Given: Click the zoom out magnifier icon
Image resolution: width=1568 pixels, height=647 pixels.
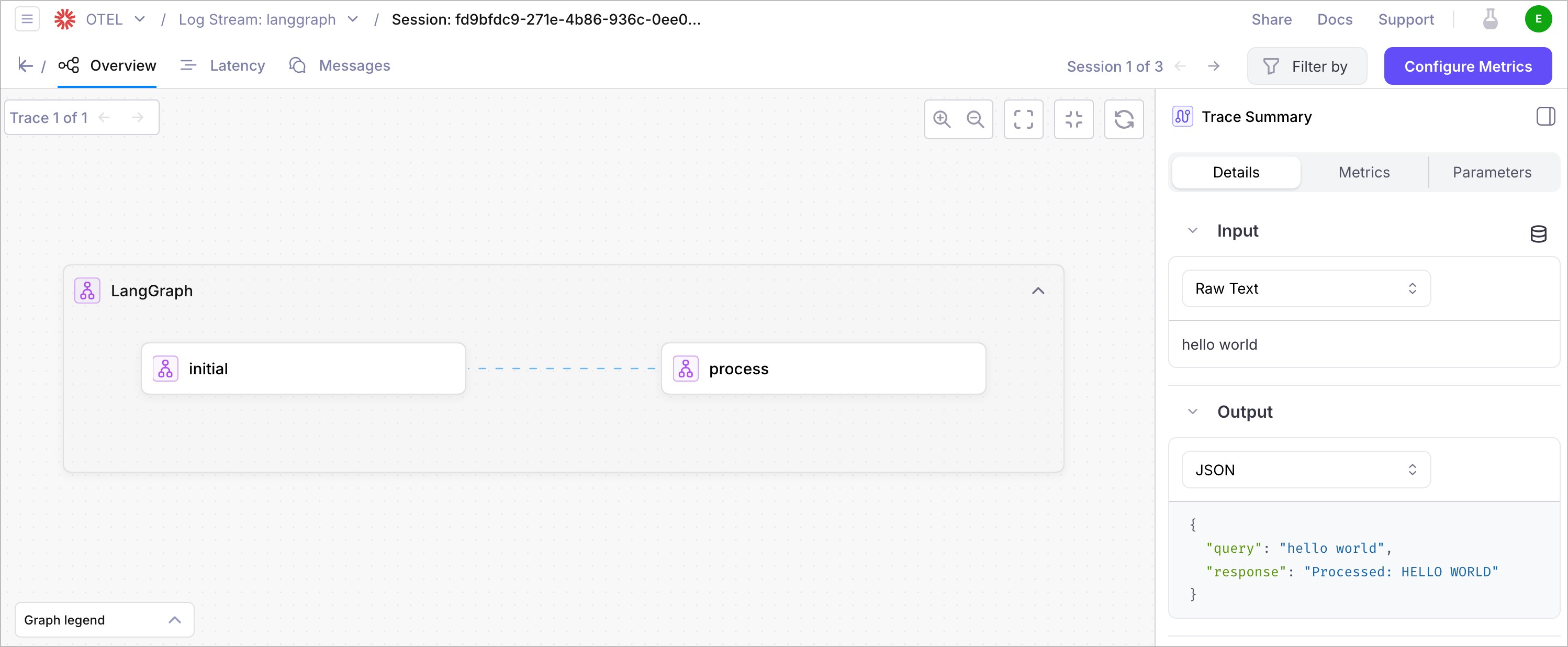Looking at the screenshot, I should click(975, 119).
